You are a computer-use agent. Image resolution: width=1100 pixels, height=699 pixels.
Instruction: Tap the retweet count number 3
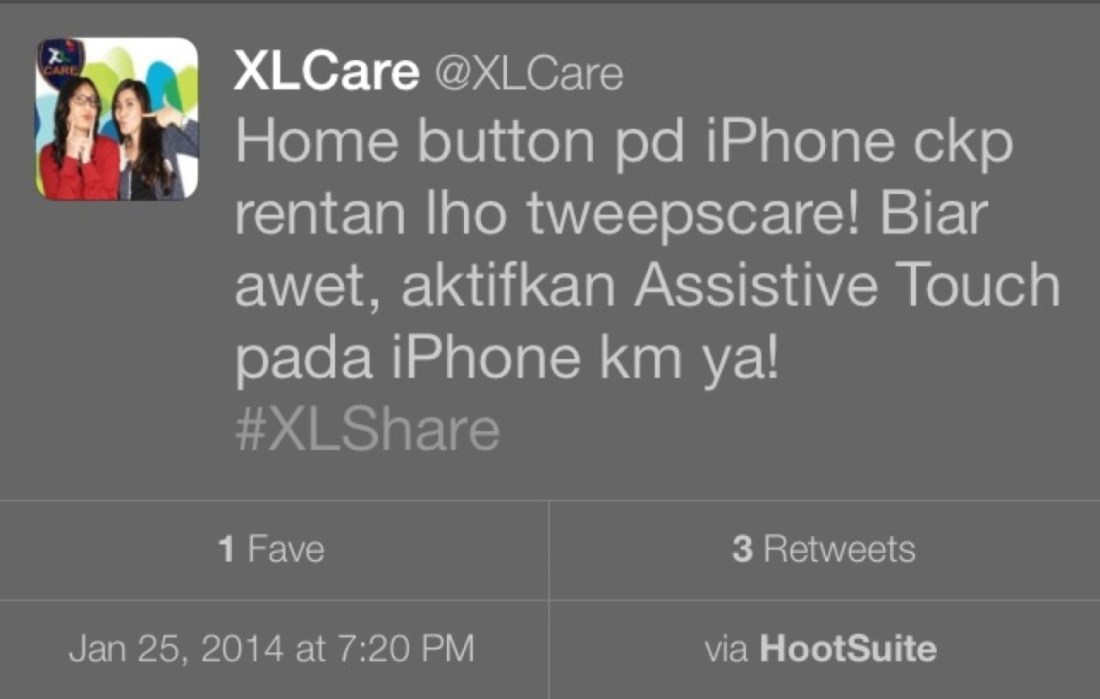742,549
